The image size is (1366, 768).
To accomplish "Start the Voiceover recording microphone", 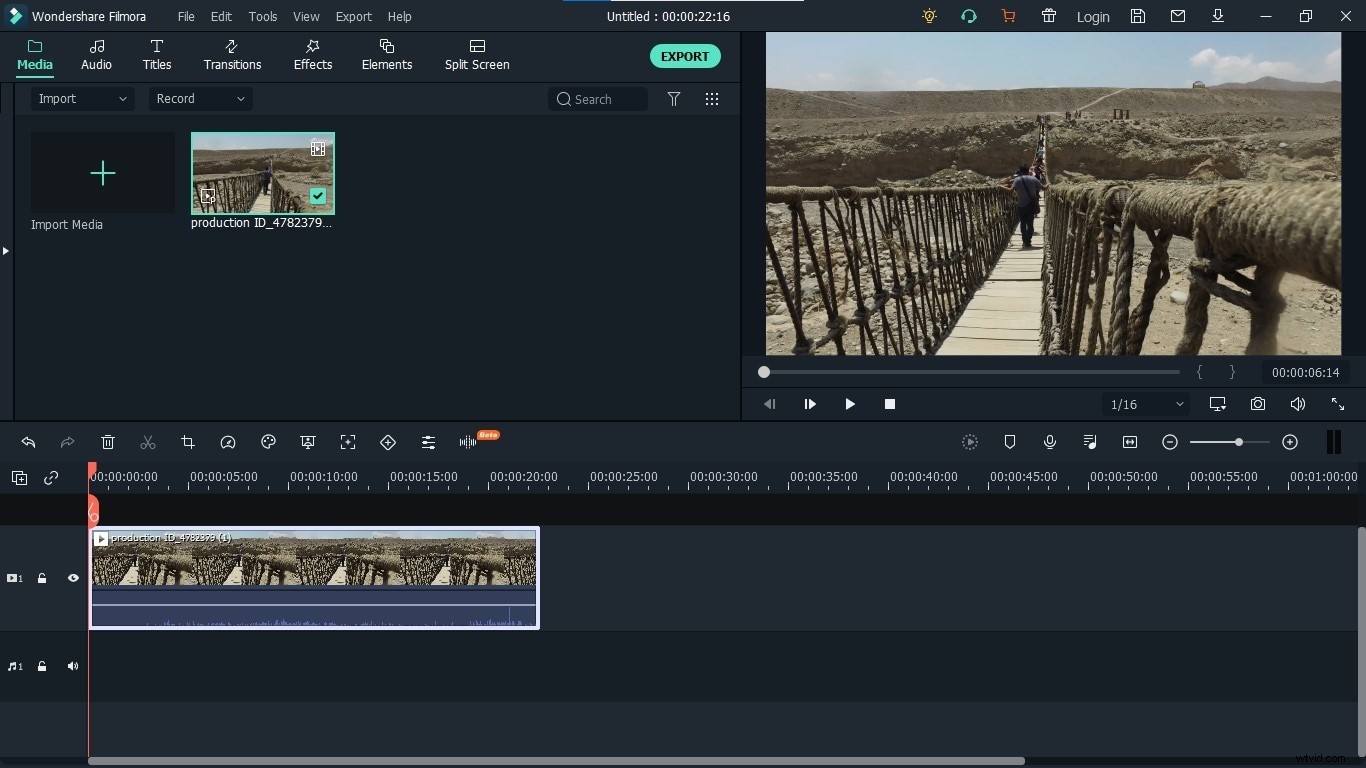I will [x=1049, y=443].
